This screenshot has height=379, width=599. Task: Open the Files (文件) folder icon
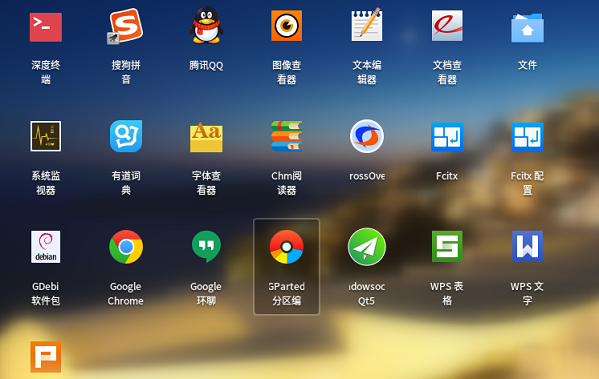coord(527,28)
